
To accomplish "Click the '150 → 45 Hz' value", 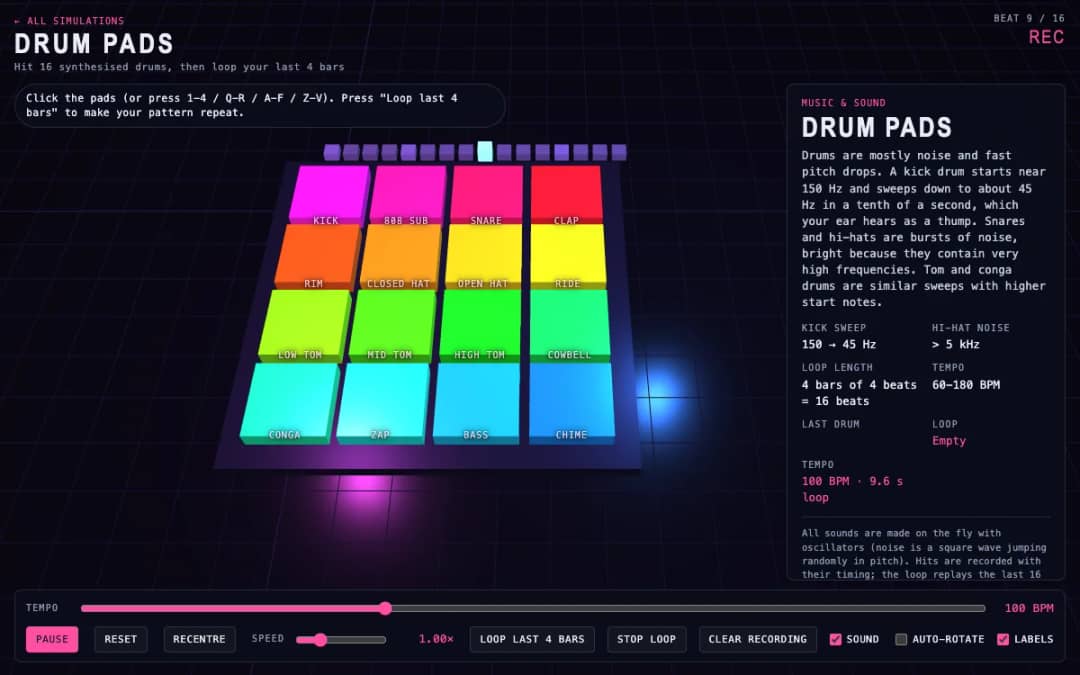I will [838, 344].
